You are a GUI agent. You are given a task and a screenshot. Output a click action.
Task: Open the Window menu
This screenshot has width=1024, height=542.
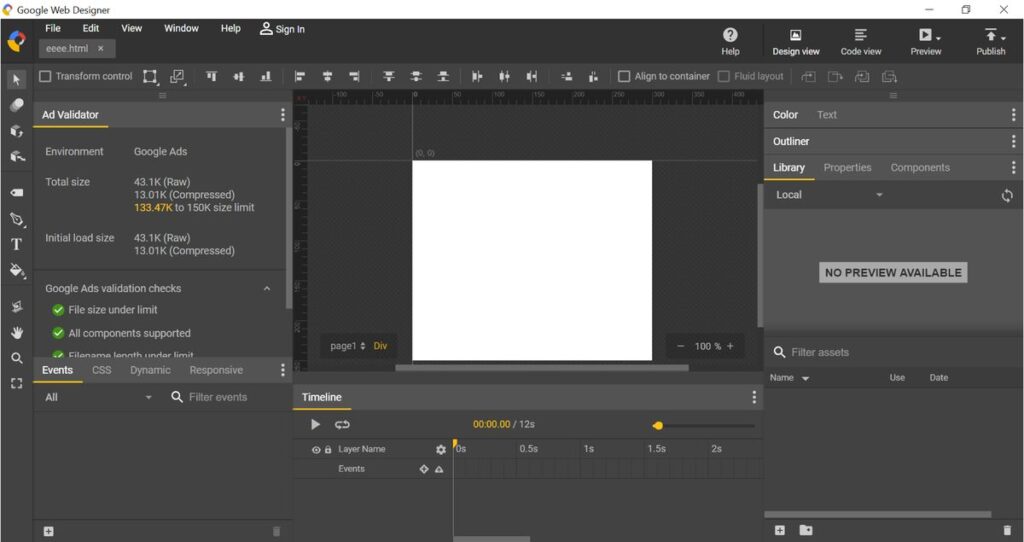(x=181, y=28)
